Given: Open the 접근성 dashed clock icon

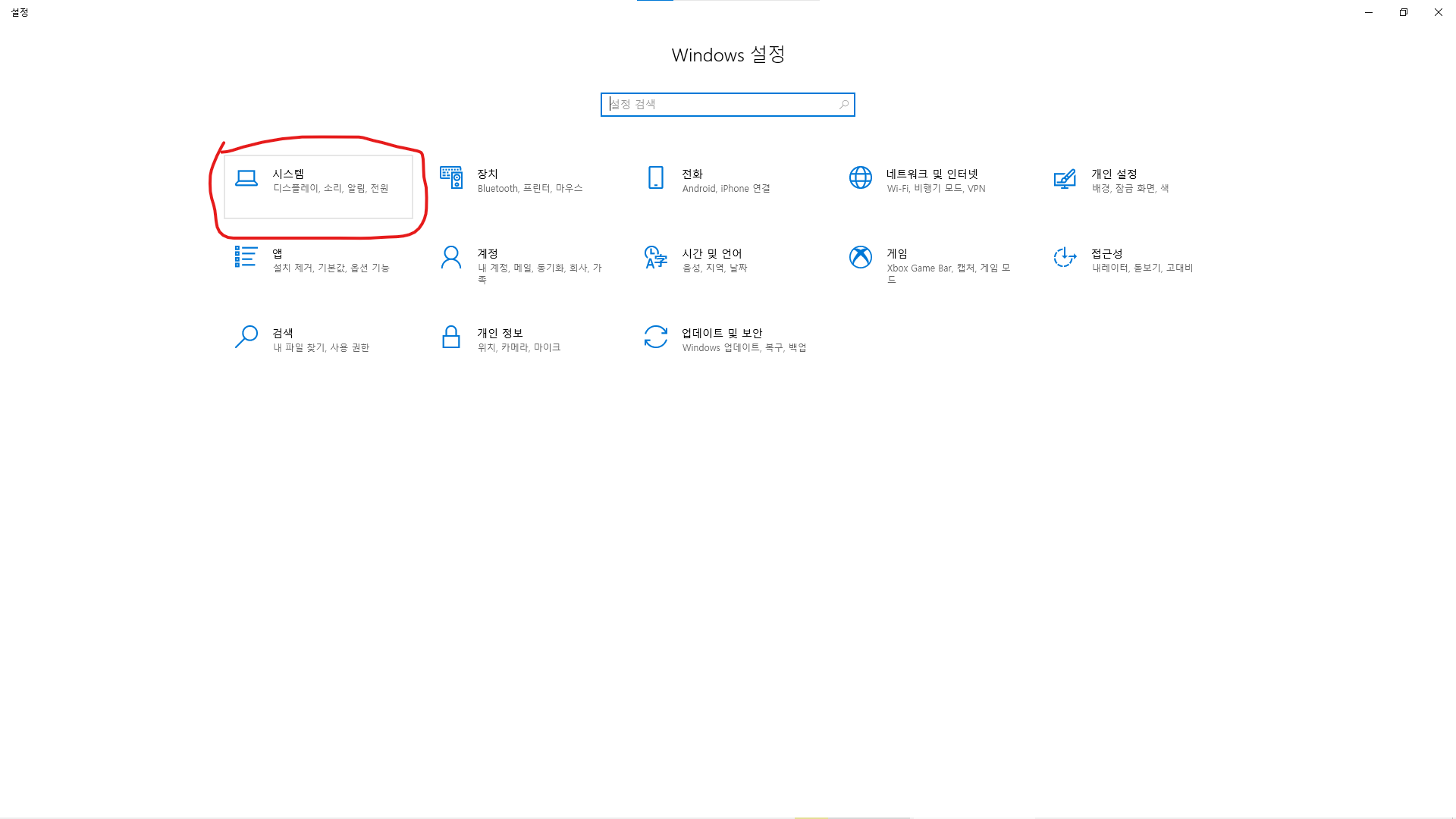Looking at the screenshot, I should 1065,257.
